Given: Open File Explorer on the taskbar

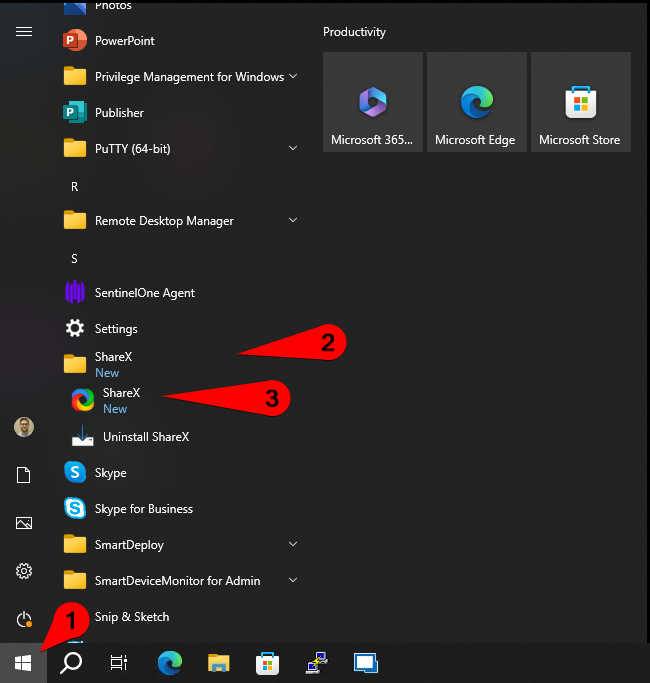Looking at the screenshot, I should pos(219,663).
